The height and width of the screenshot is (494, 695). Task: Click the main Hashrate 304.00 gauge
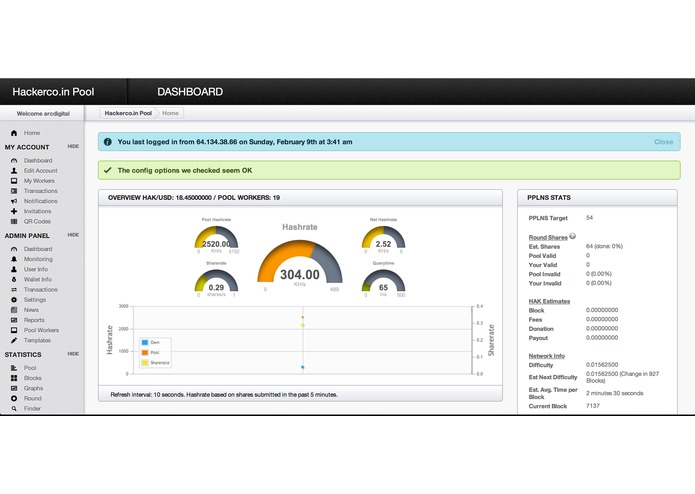[x=300, y=261]
